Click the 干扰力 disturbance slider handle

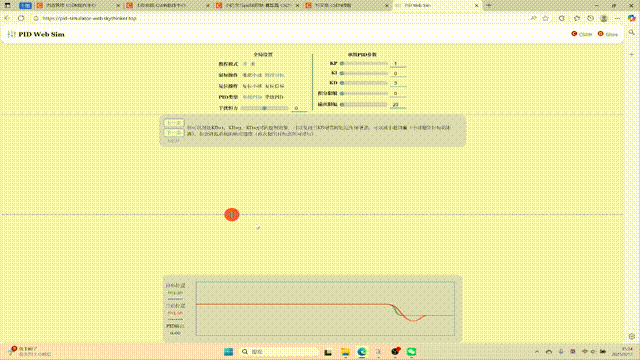(264, 108)
